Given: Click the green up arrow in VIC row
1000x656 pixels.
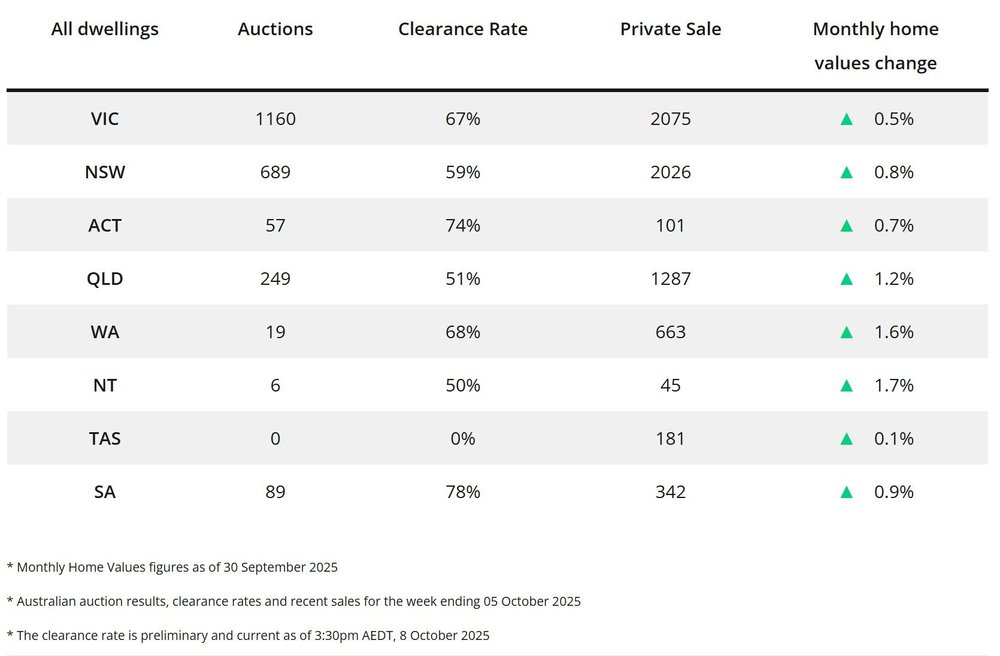Looking at the screenshot, I should point(846,119).
